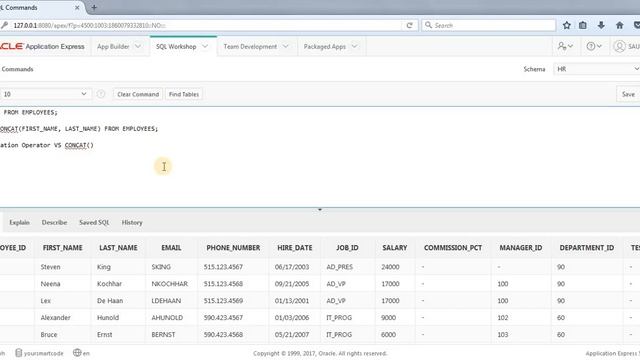Switch to the Explain tab
This screenshot has height=360, width=640.
tap(19, 222)
